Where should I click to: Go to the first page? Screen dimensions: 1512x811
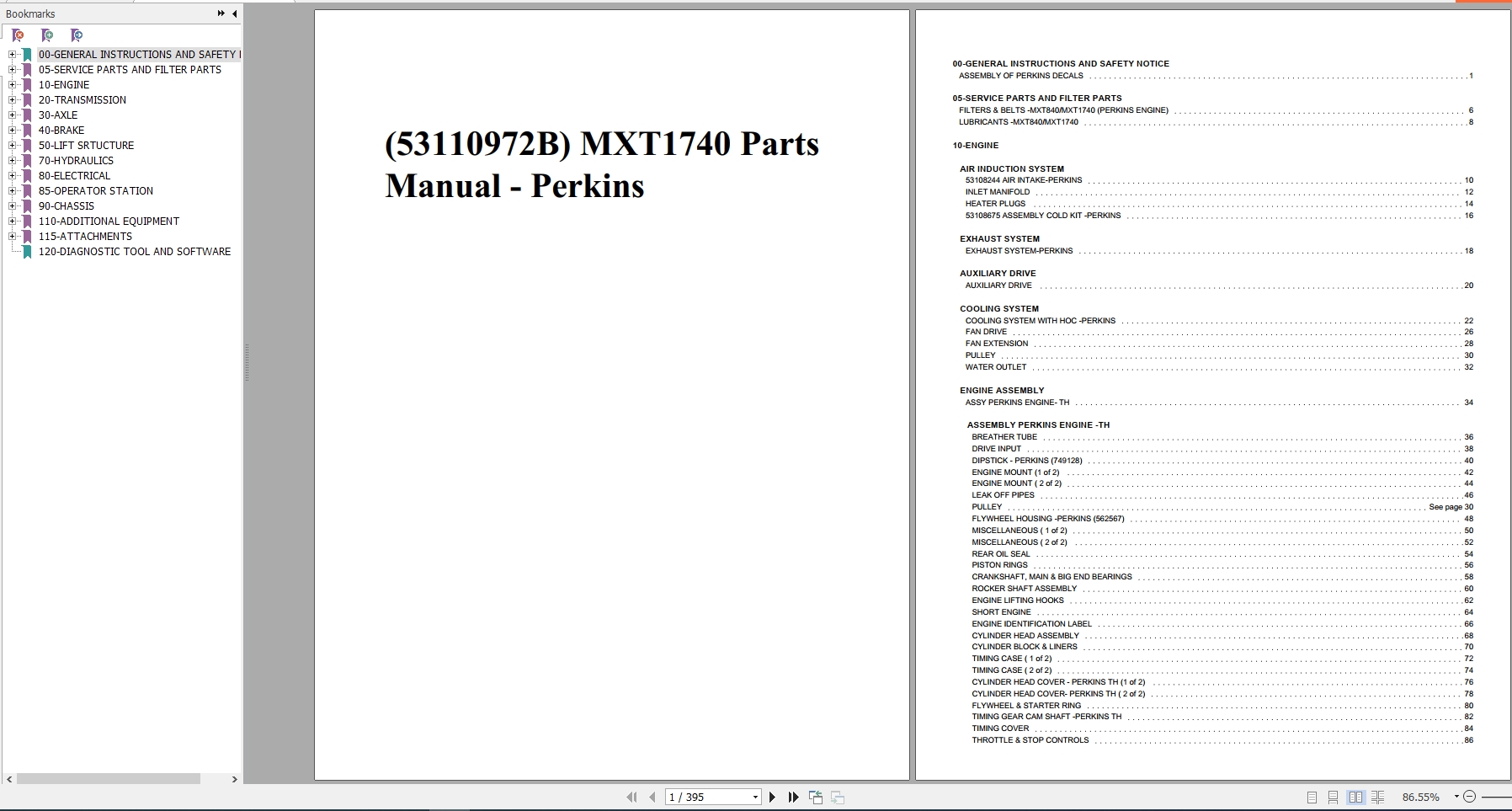(x=631, y=797)
